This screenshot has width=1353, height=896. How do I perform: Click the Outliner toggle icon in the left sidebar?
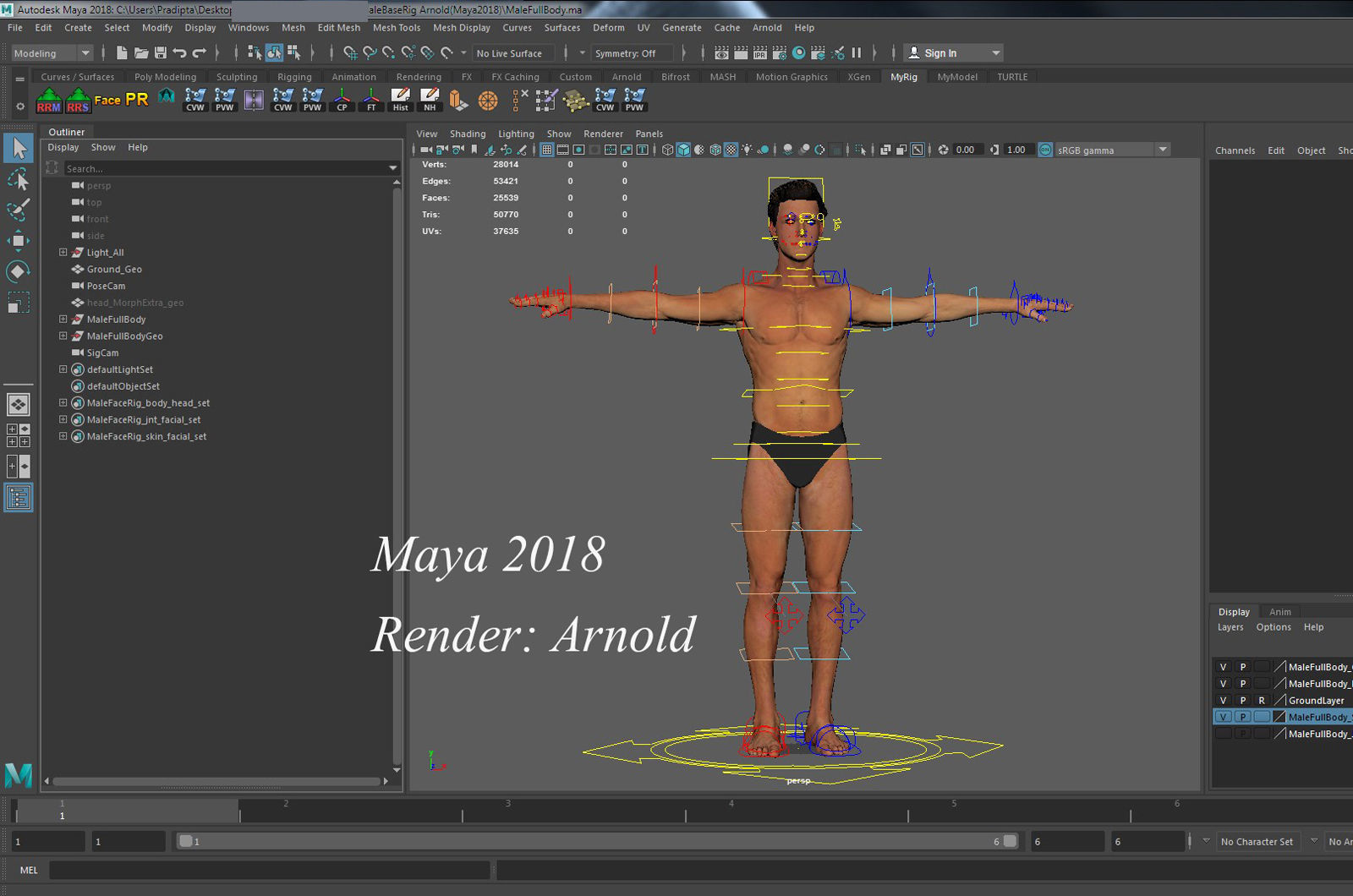click(x=19, y=497)
